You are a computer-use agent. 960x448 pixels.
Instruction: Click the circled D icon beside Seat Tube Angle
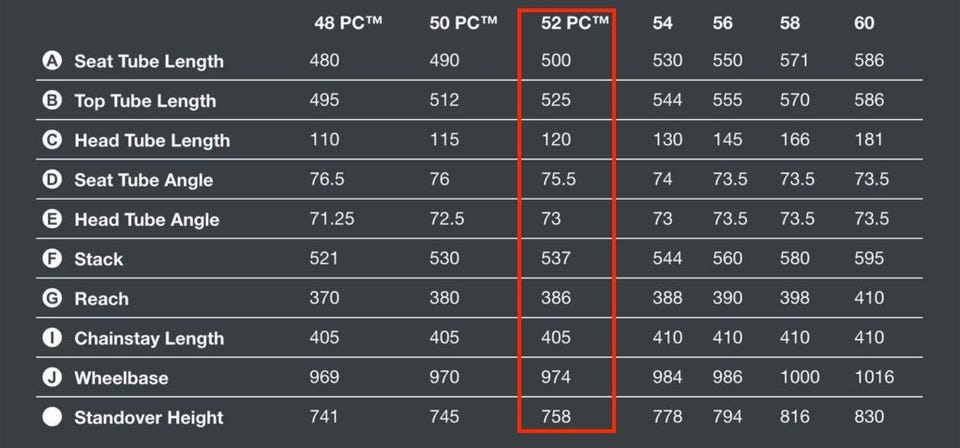click(52, 179)
